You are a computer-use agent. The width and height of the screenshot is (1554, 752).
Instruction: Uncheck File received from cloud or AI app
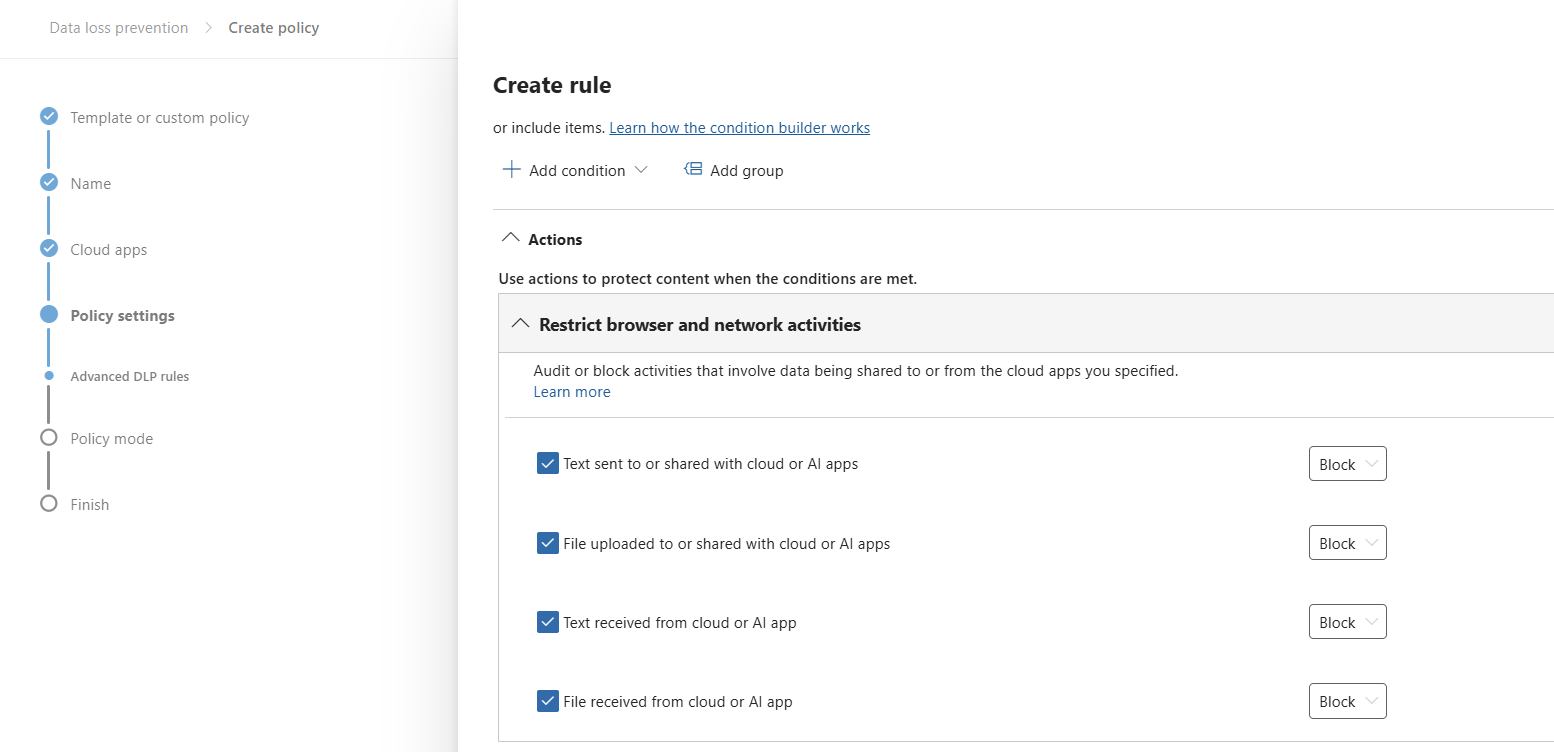[548, 701]
